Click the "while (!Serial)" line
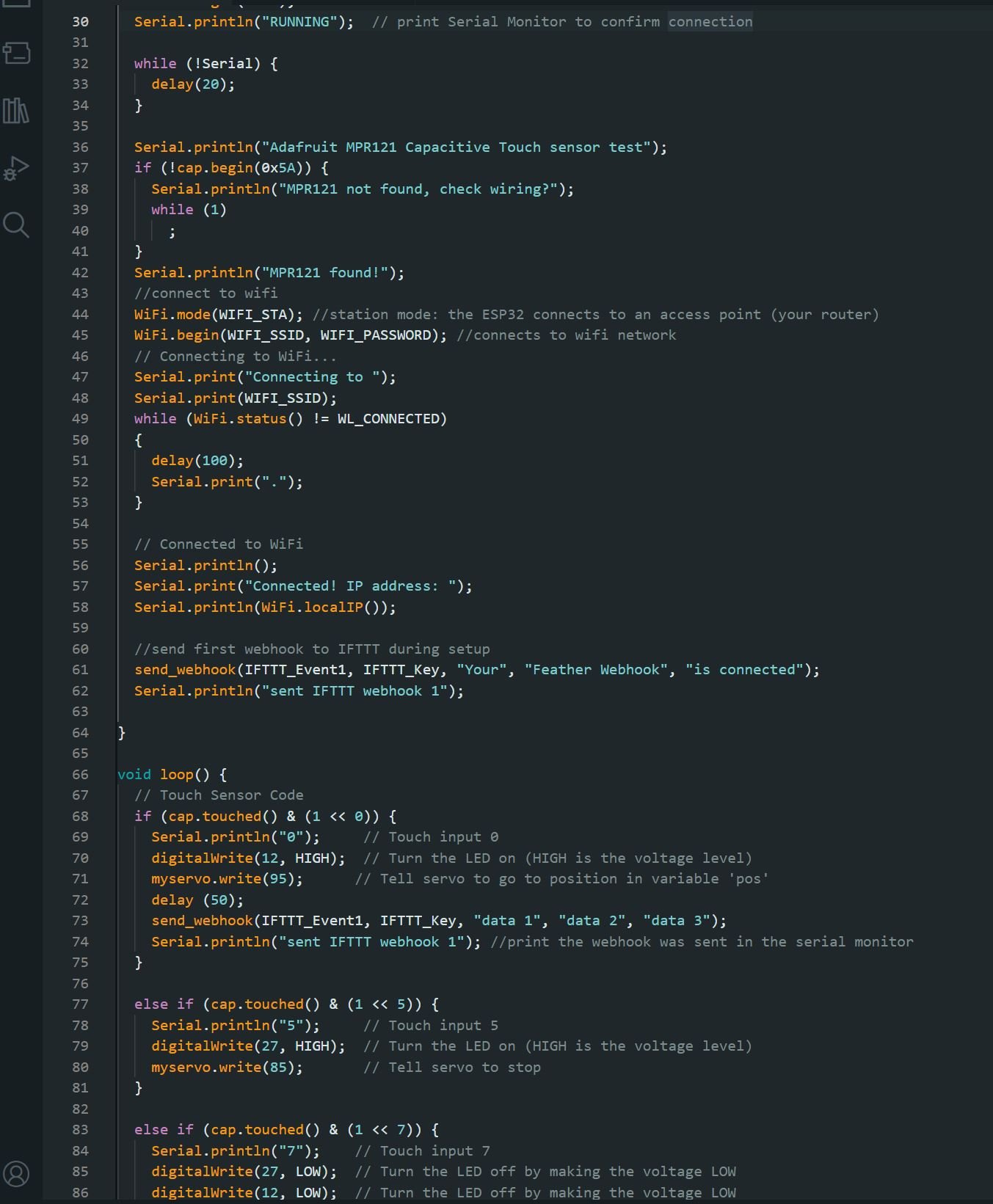This screenshot has height=1204, width=993. pyautogui.click(x=205, y=64)
